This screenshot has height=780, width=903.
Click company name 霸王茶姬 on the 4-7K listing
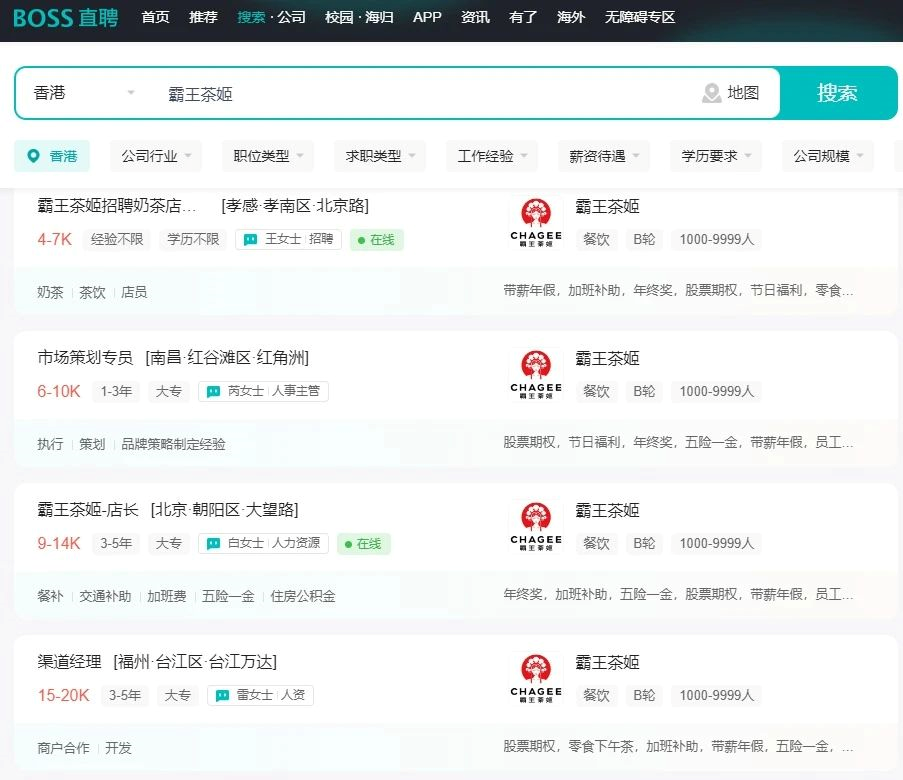pos(608,207)
